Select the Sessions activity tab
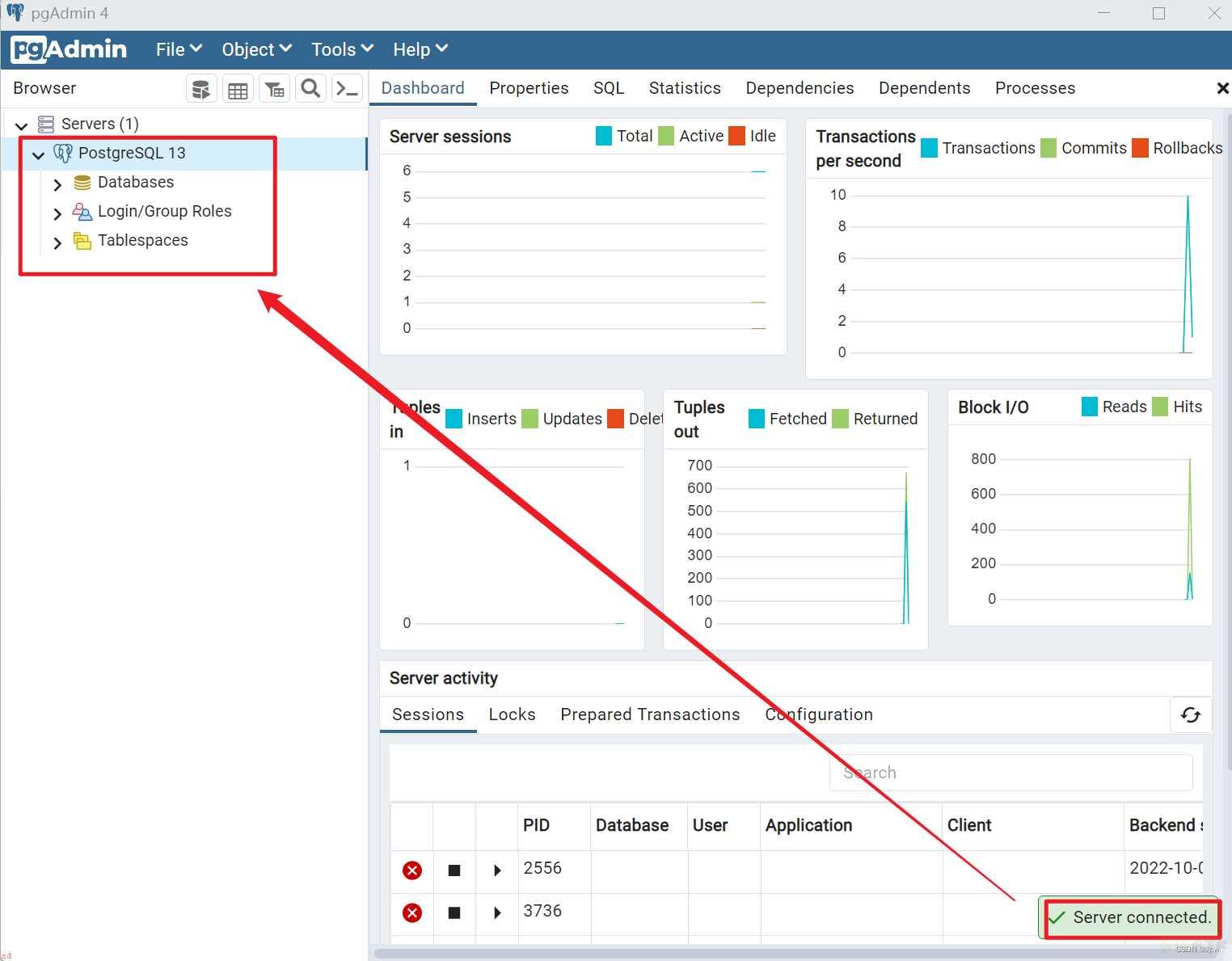This screenshot has width=1232, height=961. pyautogui.click(x=428, y=714)
